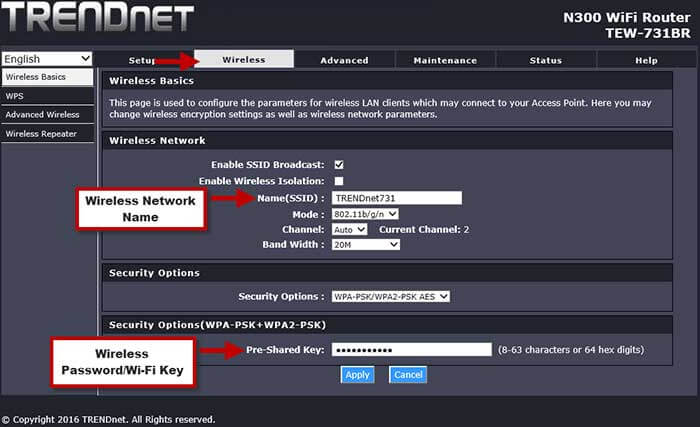Go to the Maintenance tab

coord(445,60)
